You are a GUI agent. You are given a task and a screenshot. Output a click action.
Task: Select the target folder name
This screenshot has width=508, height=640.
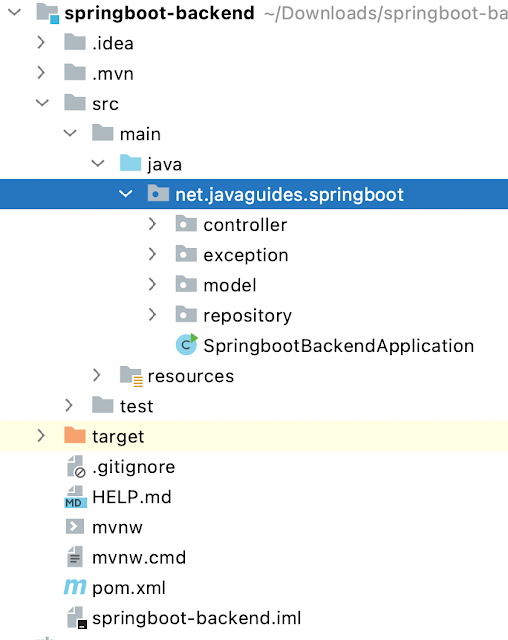point(118,437)
